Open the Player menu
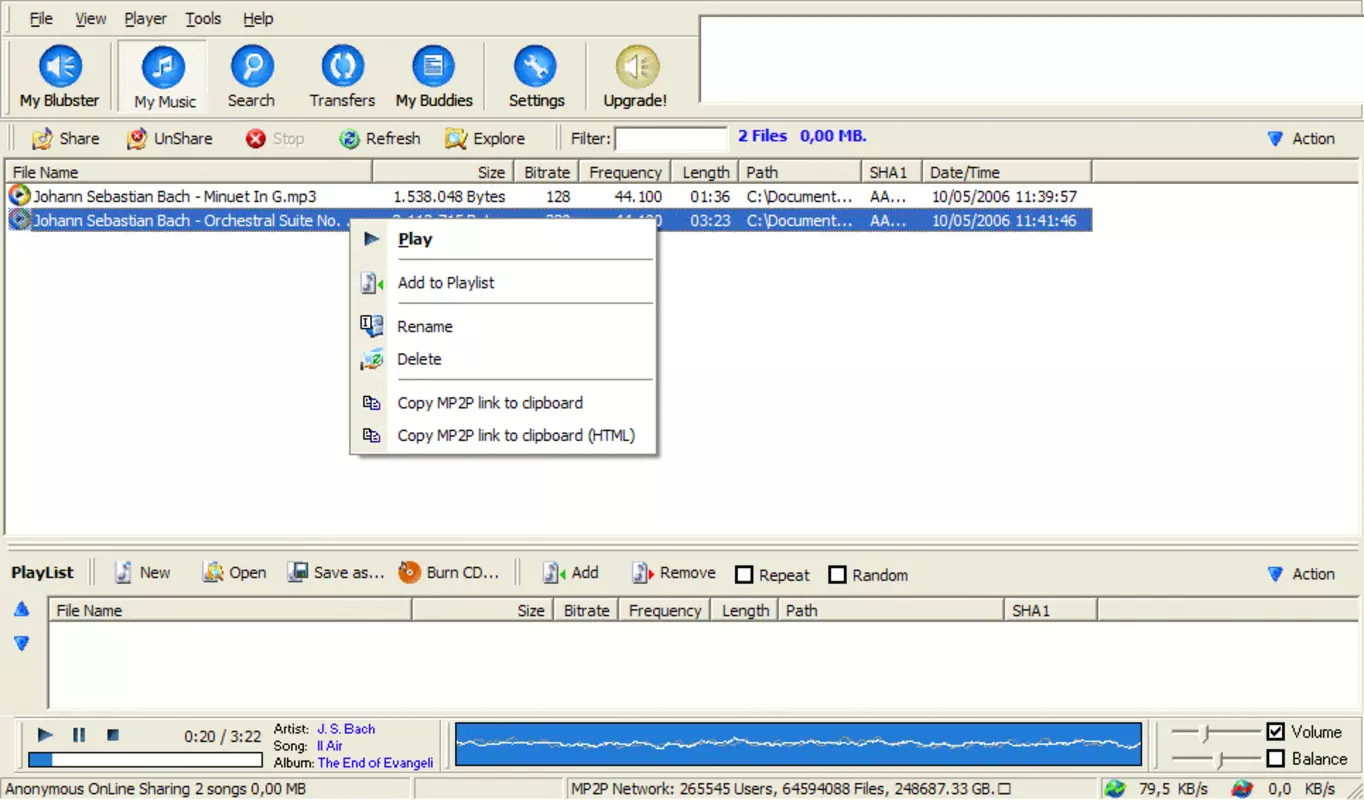Image resolution: width=1364 pixels, height=800 pixels. point(146,19)
